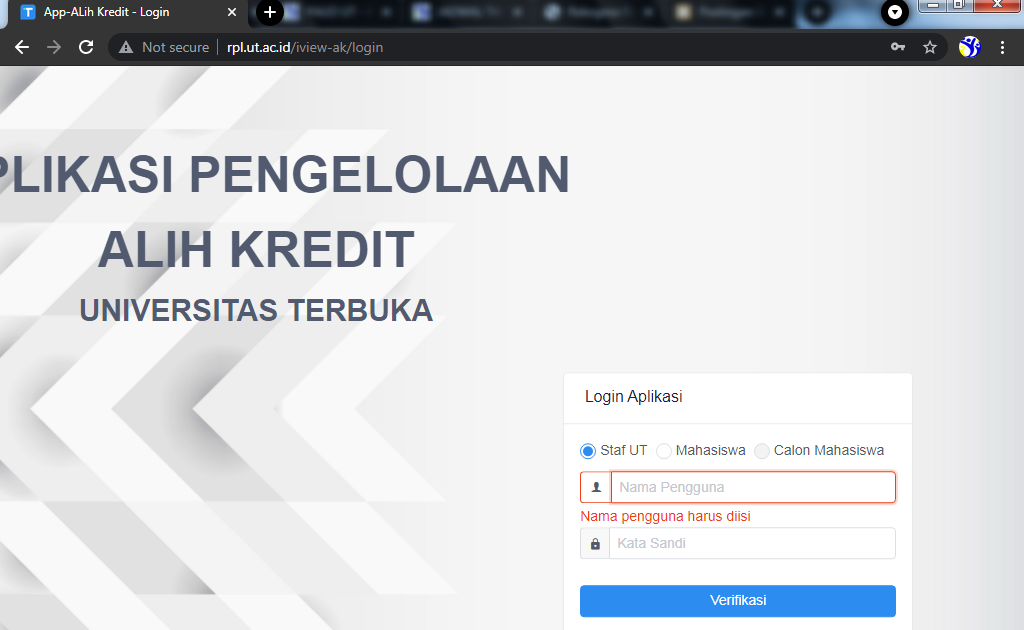This screenshot has width=1024, height=630.
Task: Click the browser forward arrow
Action: click(x=54, y=47)
